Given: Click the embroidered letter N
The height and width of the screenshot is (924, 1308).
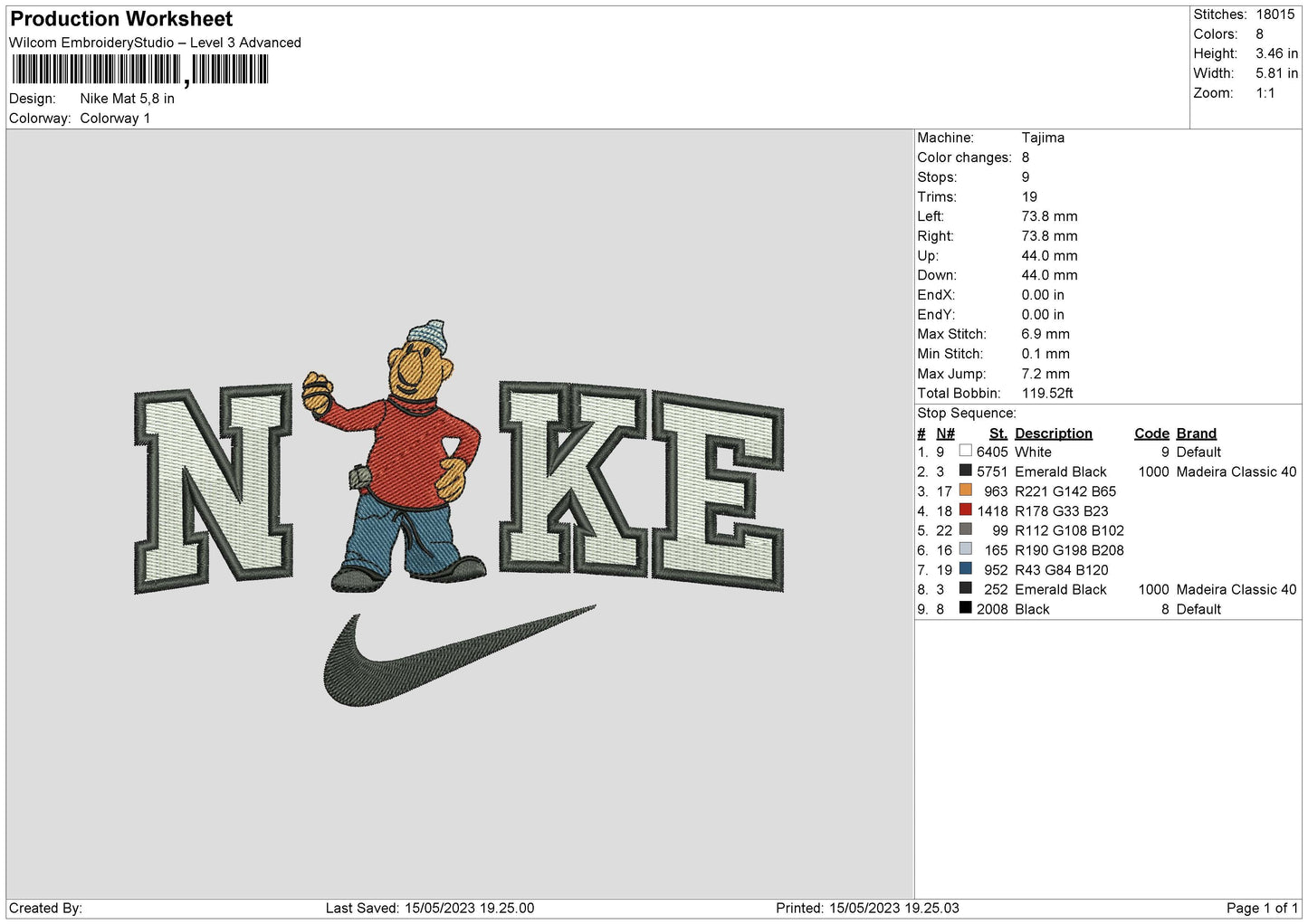Looking at the screenshot, I should pos(214,487).
